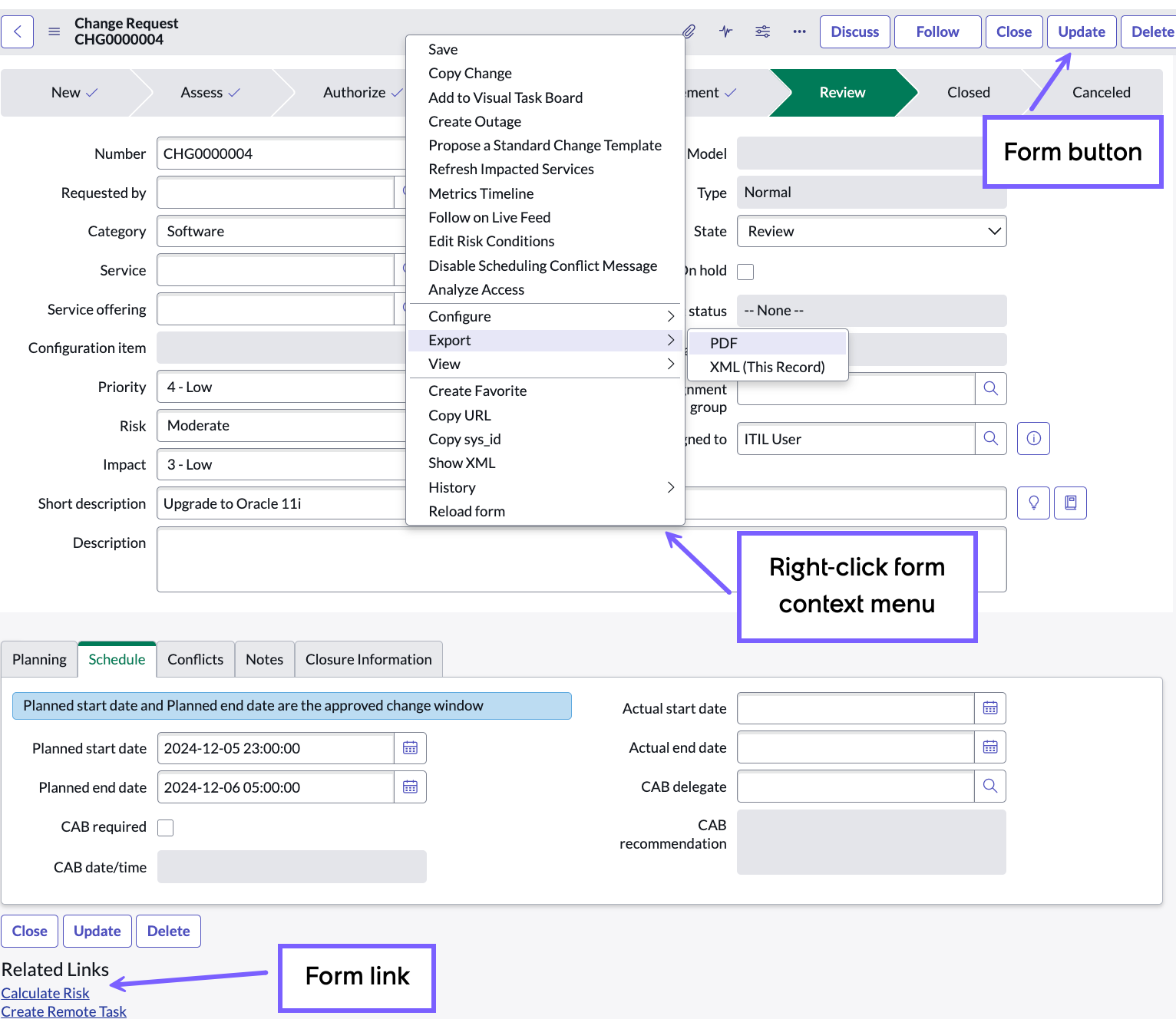1176x1019 pixels.
Task: Select the Closed stage in the workflow
Action: coord(968,92)
